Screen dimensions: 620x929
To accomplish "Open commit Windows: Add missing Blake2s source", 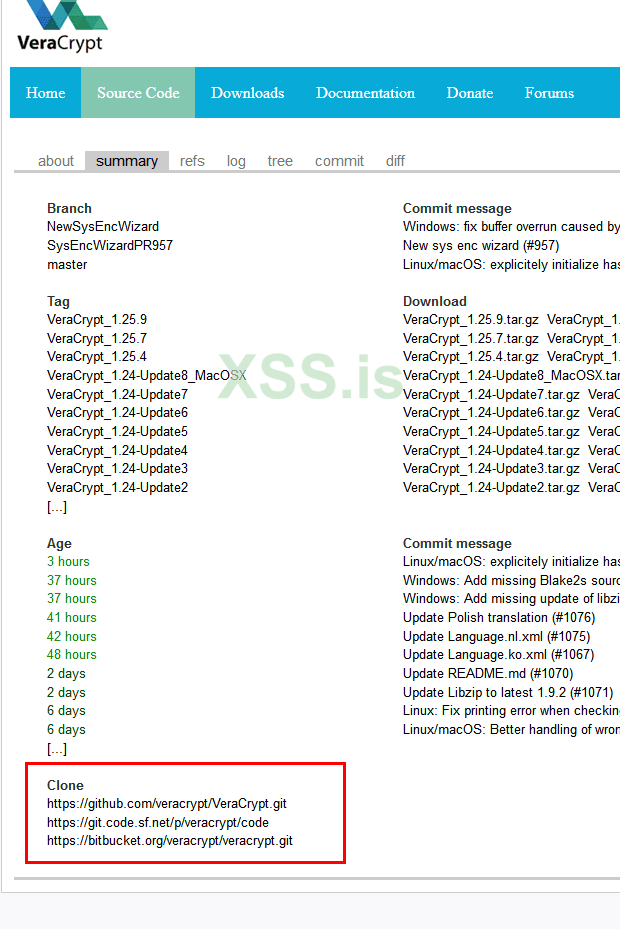I will [x=512, y=581].
